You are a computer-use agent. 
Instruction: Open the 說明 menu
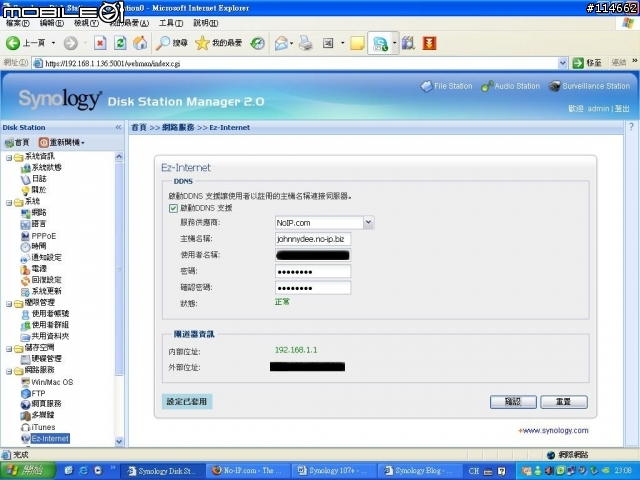(205, 23)
